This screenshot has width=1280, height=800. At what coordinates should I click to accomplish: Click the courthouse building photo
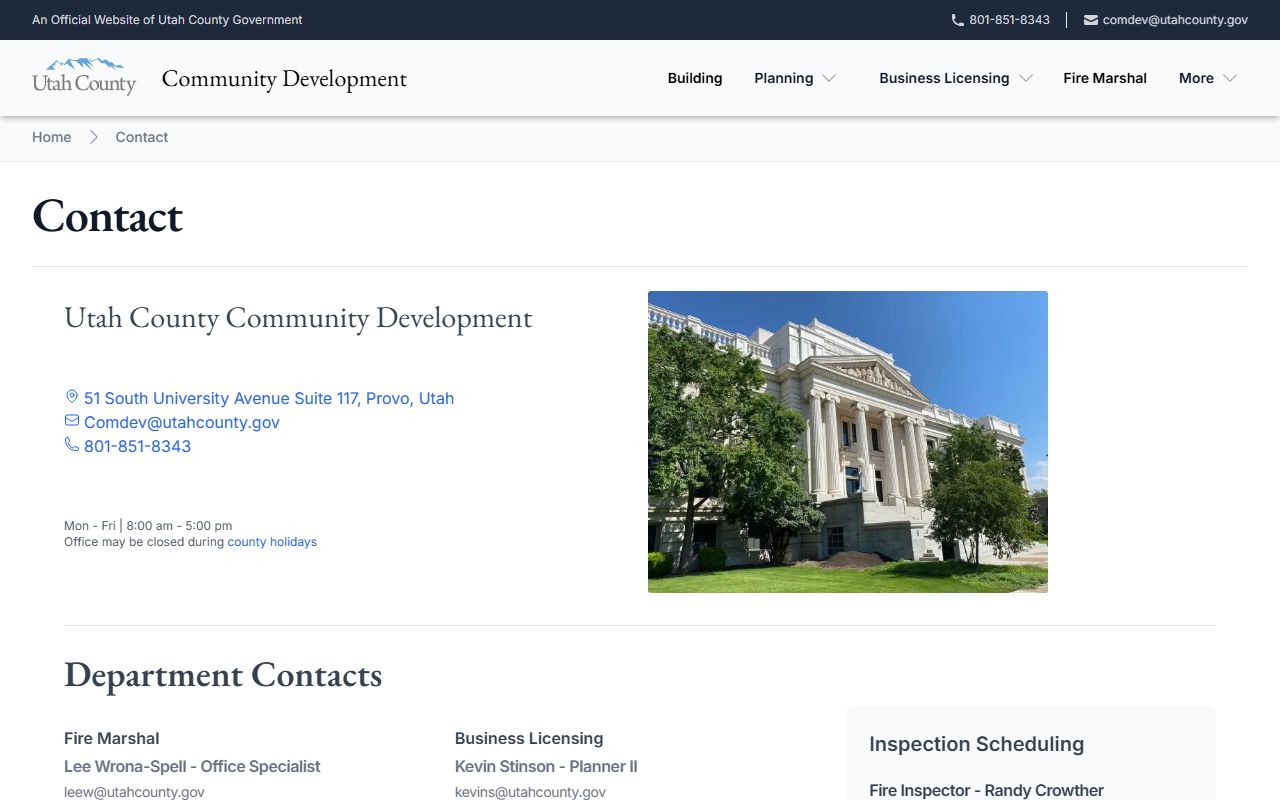[848, 442]
